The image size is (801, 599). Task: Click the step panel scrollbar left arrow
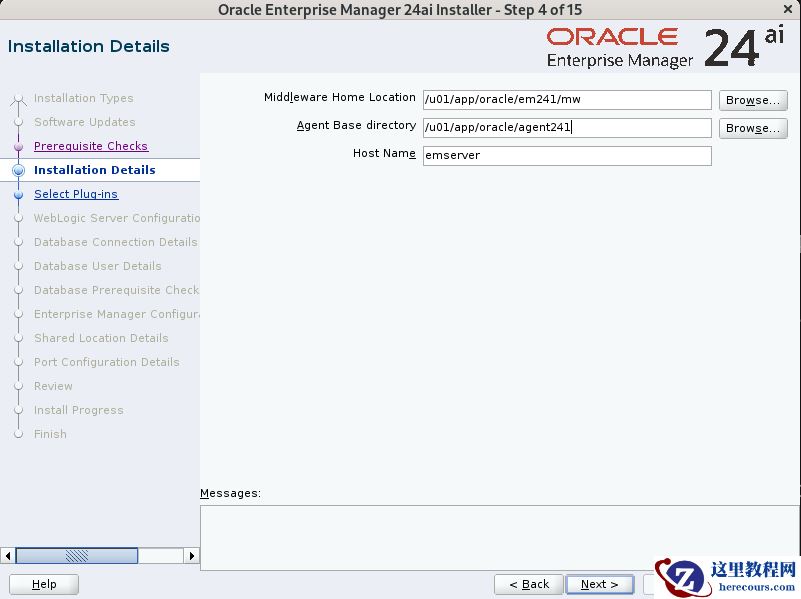click(x=8, y=556)
